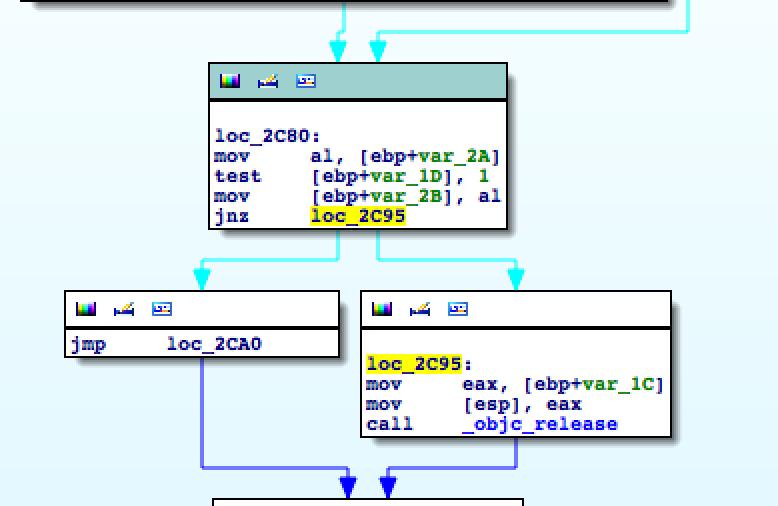Click third title icon on jmp loc_2CA0 node
This screenshot has height=506, width=778.
162,309
